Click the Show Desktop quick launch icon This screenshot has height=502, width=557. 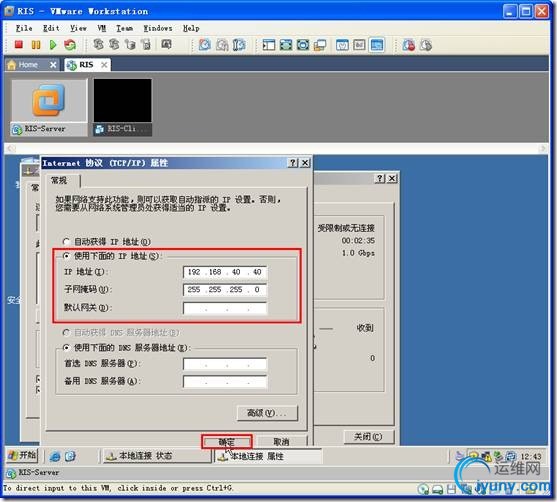click(70, 456)
